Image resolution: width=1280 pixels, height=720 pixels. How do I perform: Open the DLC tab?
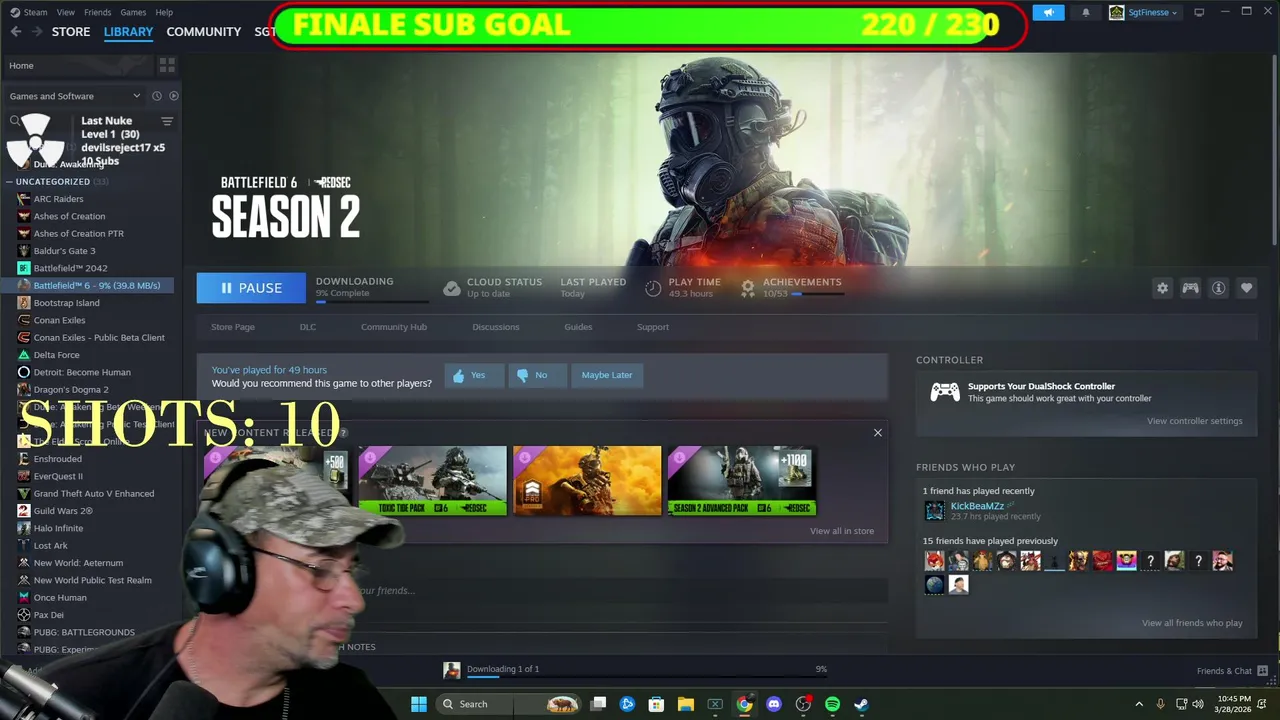pyautogui.click(x=308, y=327)
